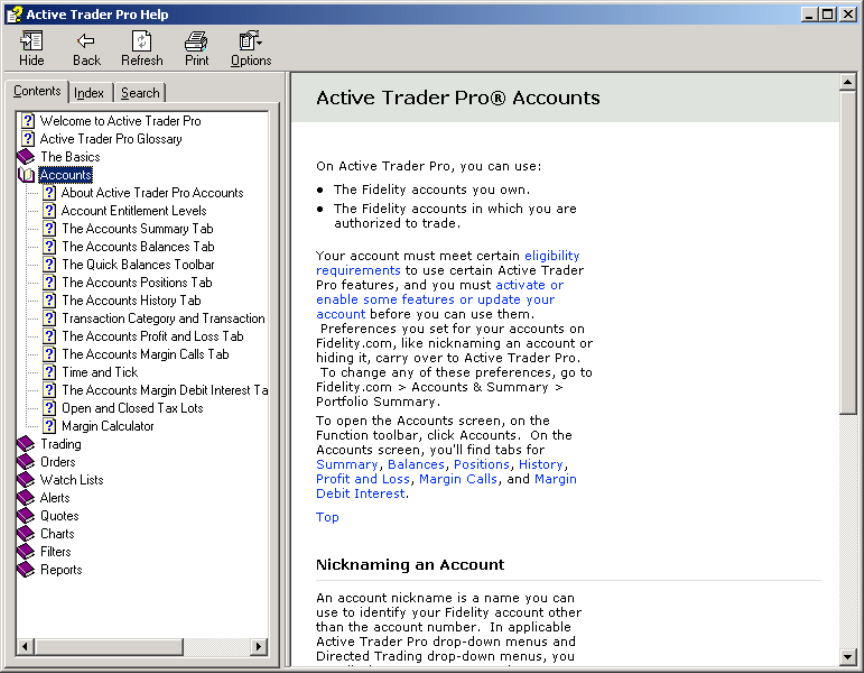
Task: Expand The Basics book
Action: 26,157
